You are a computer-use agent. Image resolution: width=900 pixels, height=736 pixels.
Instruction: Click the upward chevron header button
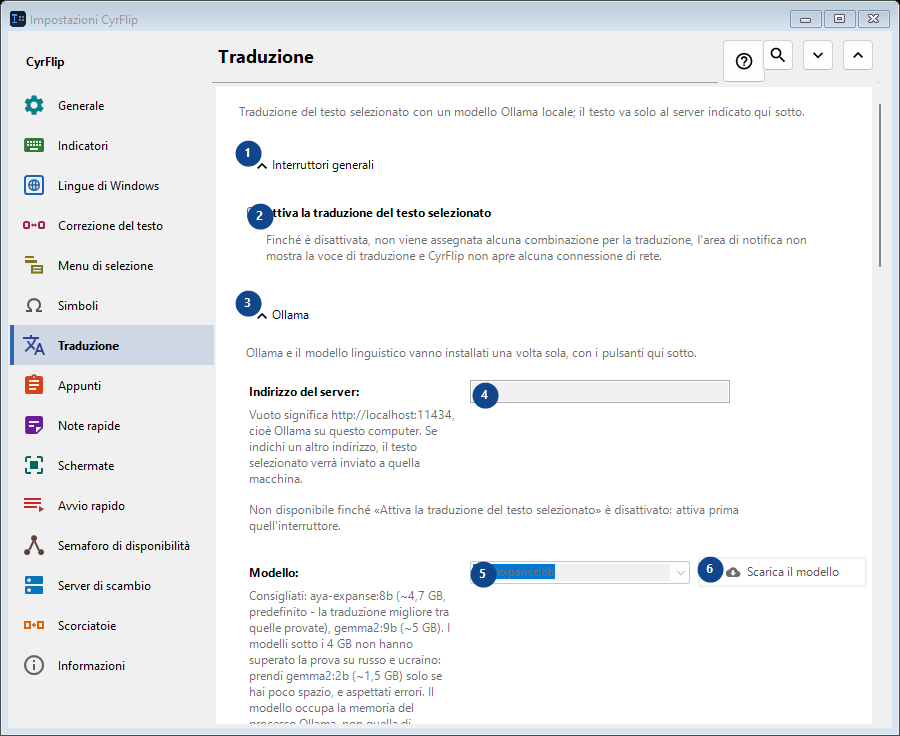[x=858, y=55]
